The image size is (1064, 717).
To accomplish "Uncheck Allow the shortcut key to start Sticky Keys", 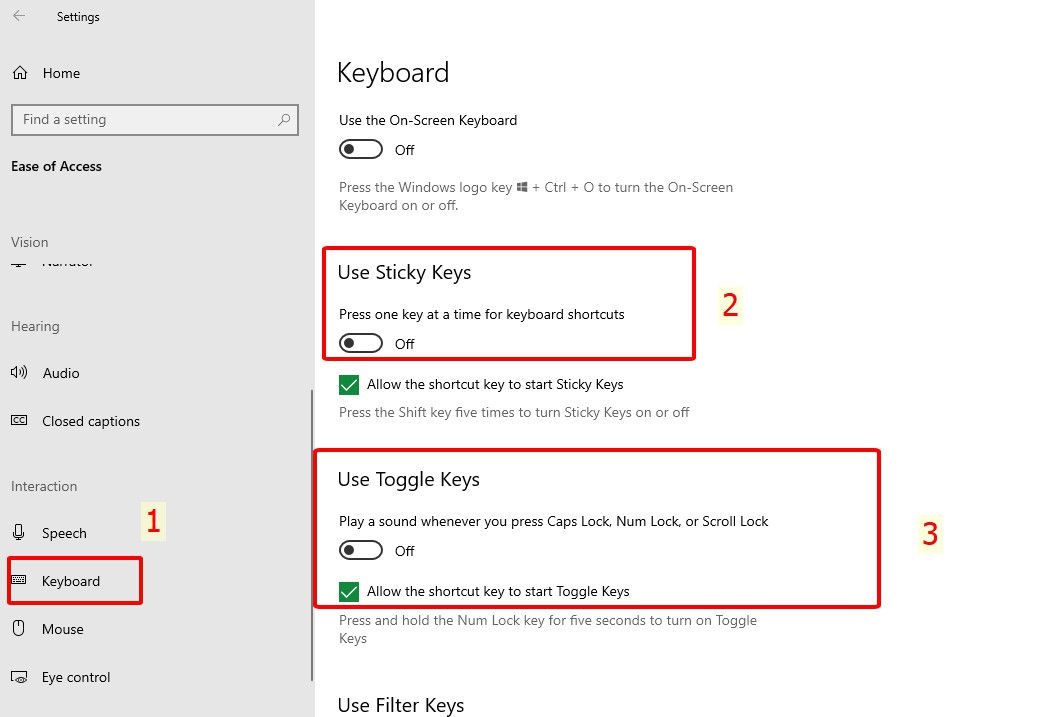I will click(349, 385).
